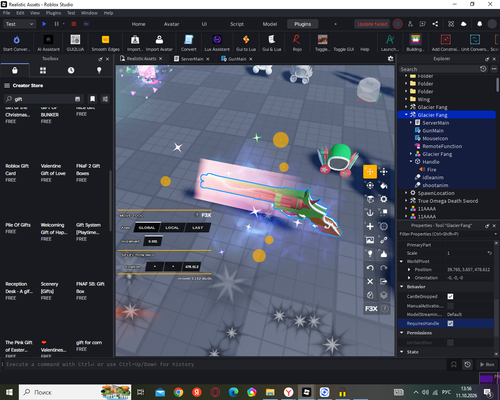Screen dimensions: 500x400
Task: Select the F3X move tool icon
Action: pos(370,172)
